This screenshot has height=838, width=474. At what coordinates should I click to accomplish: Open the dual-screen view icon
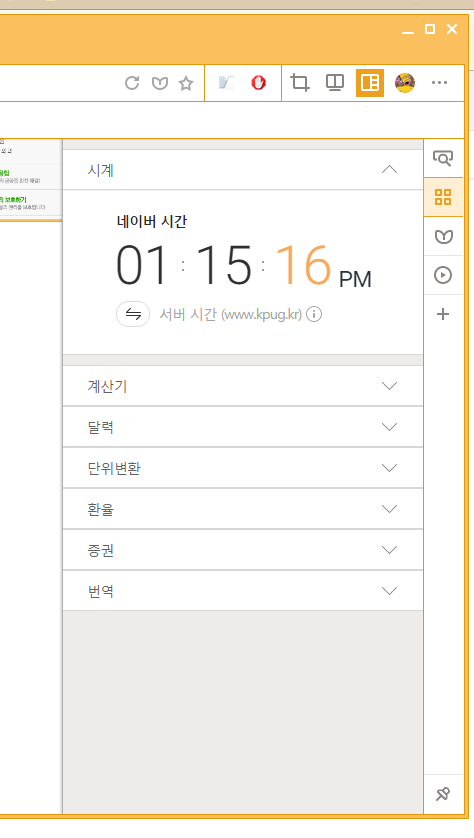click(x=335, y=83)
